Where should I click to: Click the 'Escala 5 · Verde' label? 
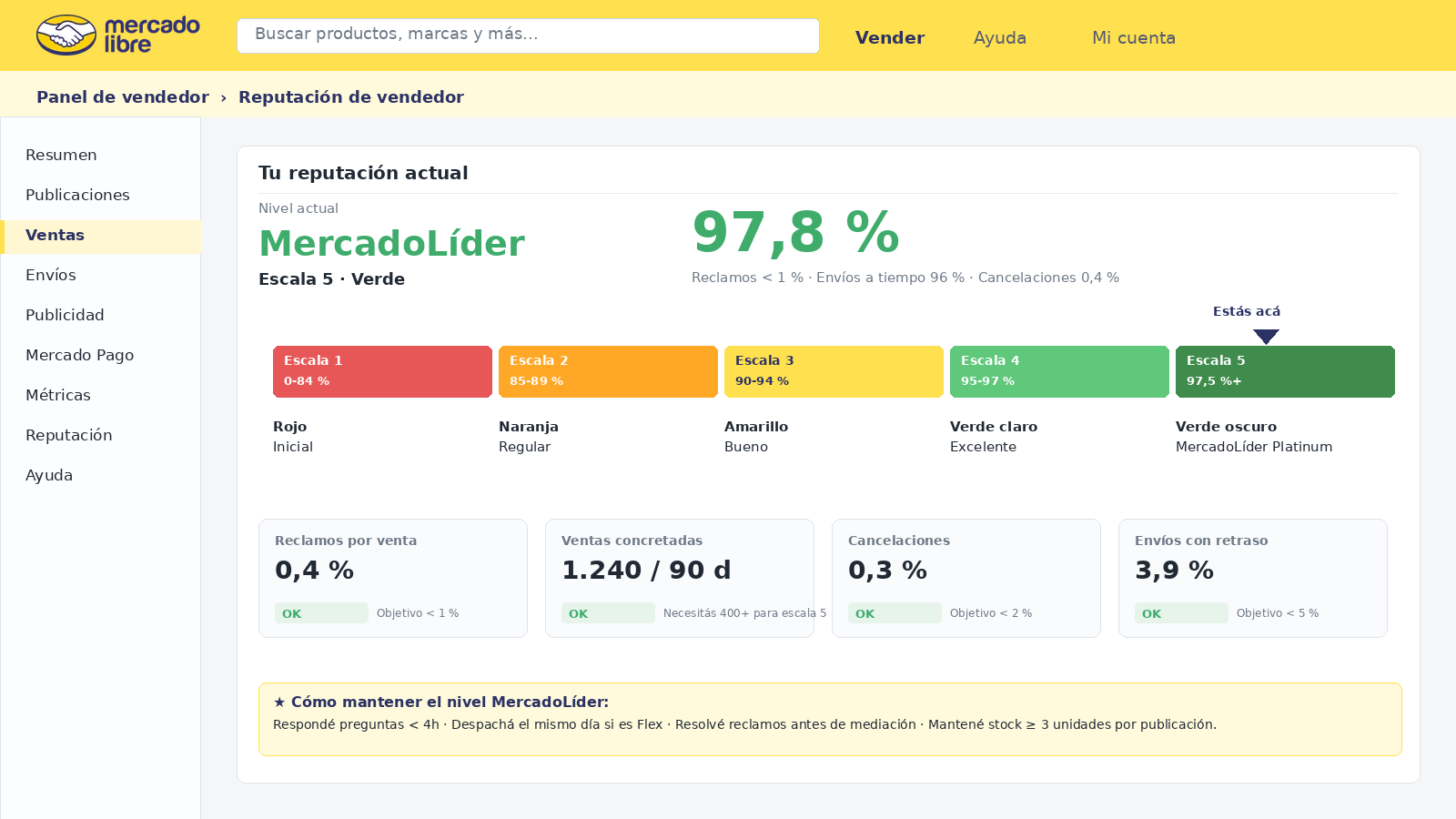pos(332,279)
